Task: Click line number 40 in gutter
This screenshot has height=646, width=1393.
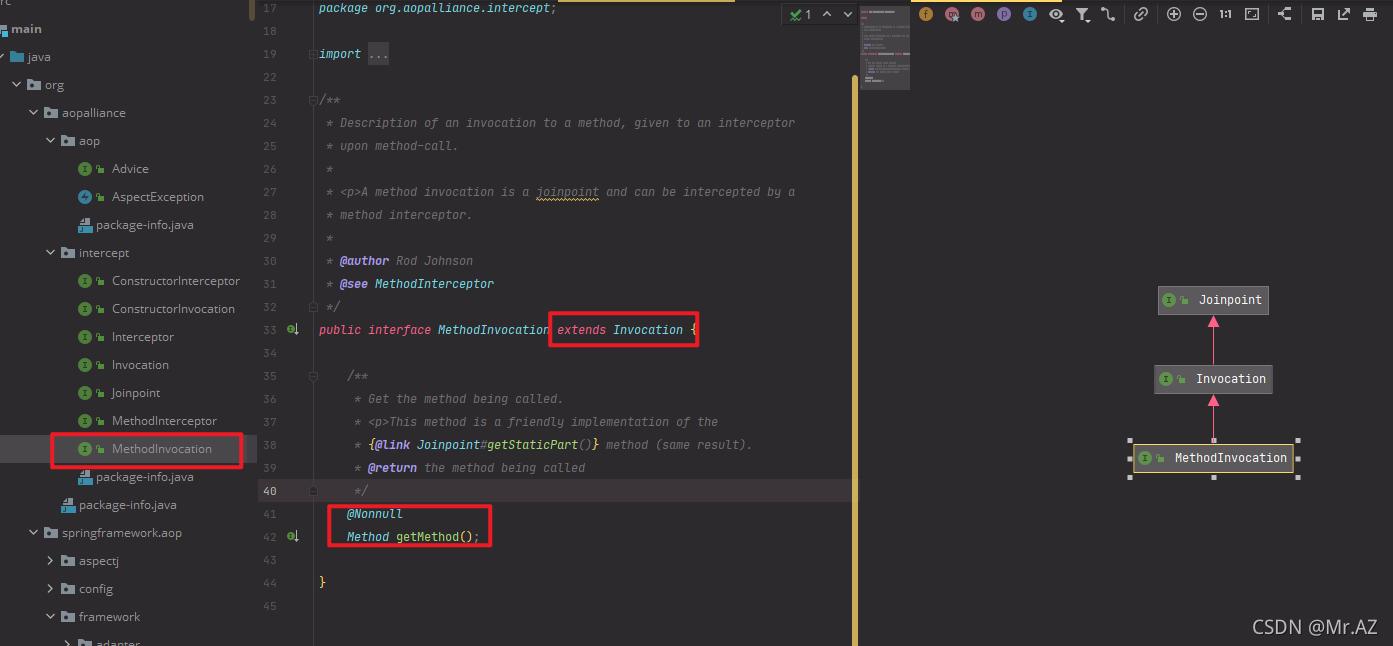Action: pos(269,491)
